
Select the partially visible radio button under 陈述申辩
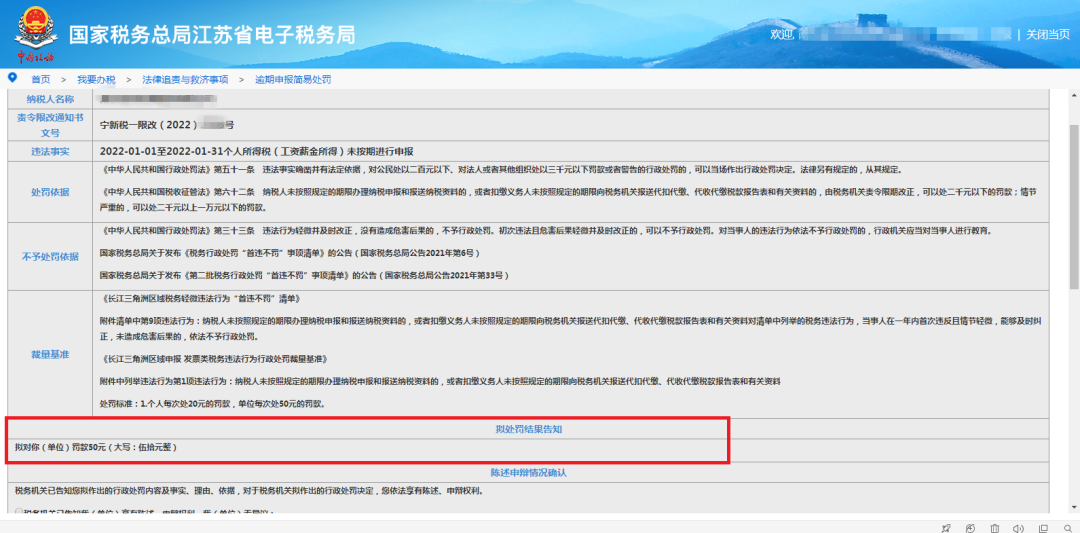(19, 512)
